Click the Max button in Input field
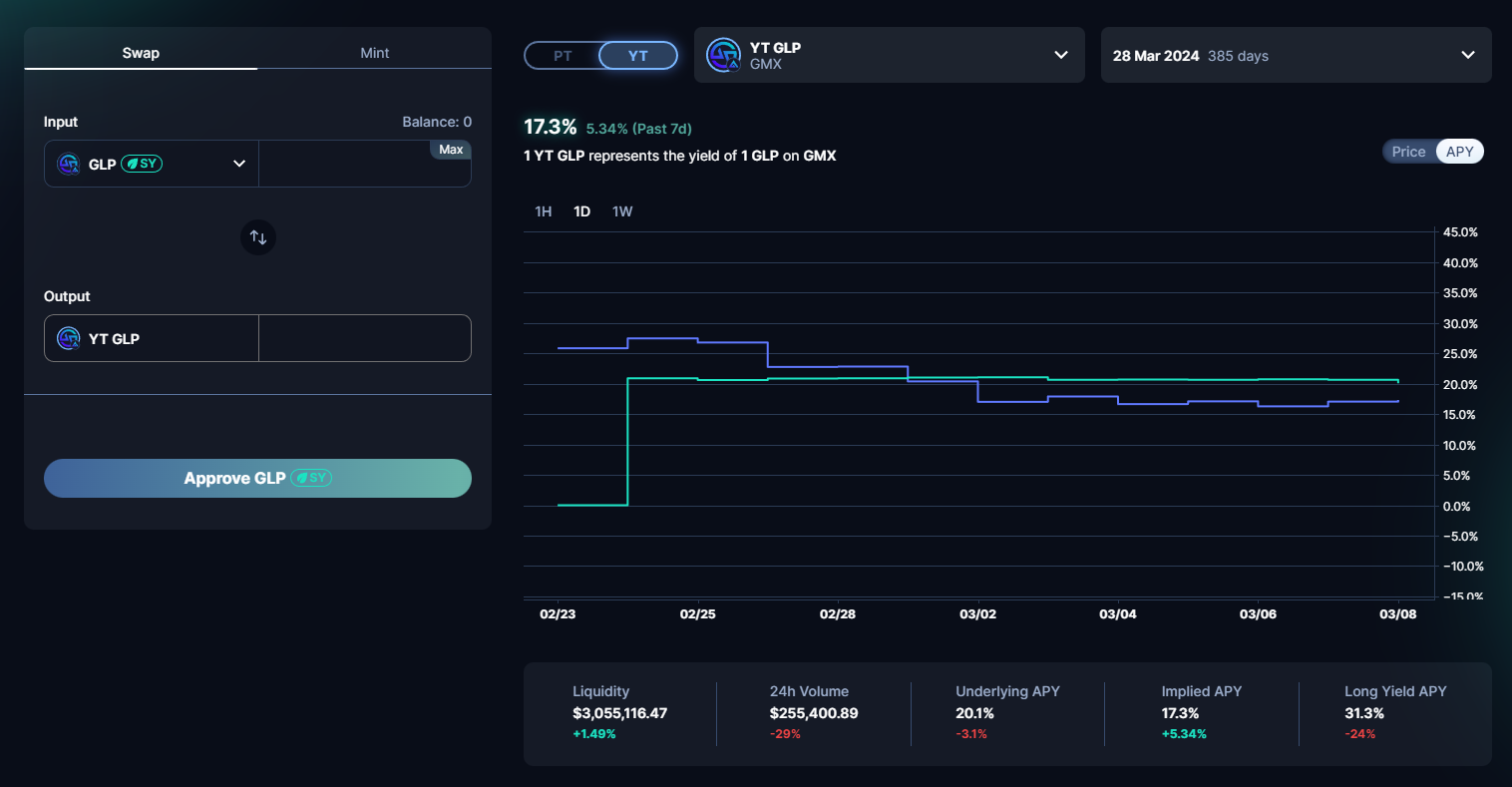 pos(451,150)
